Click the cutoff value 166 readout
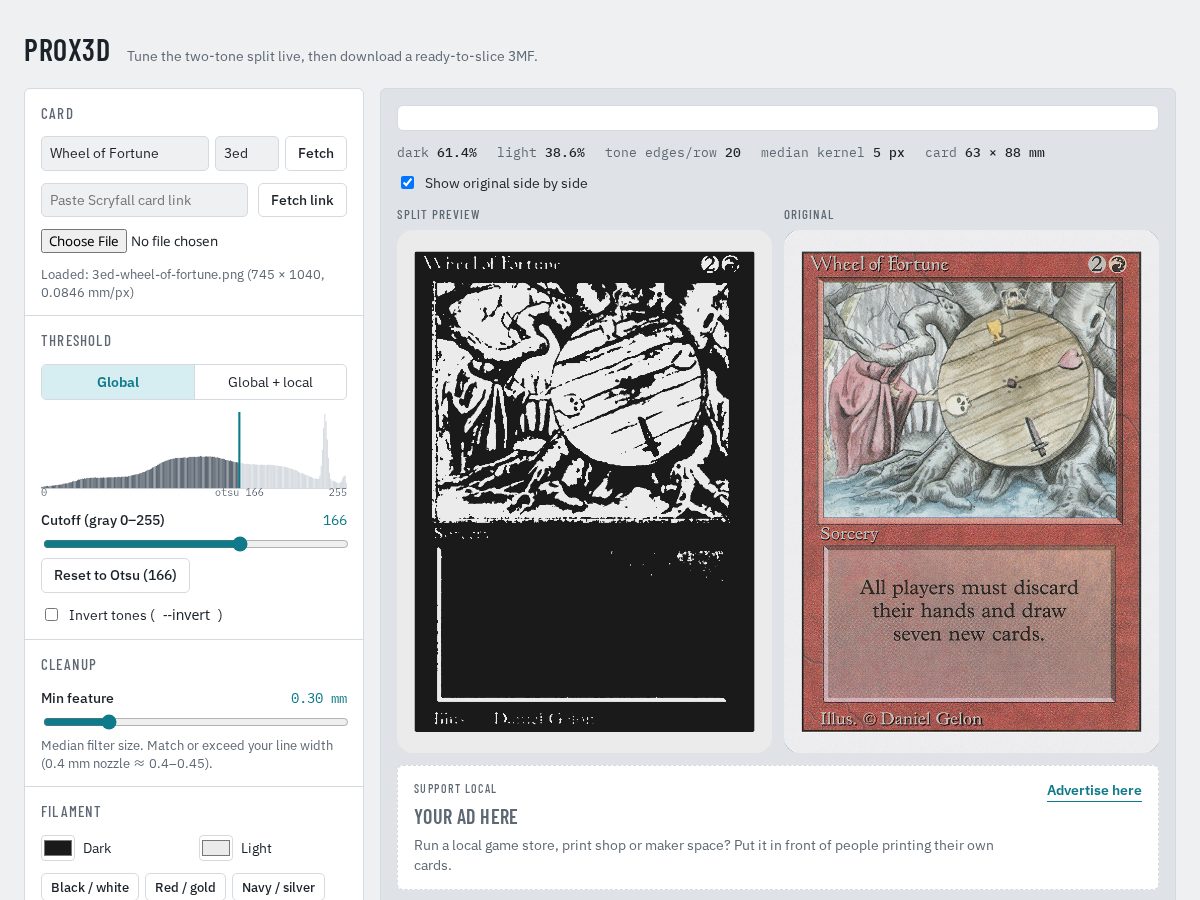 [335, 520]
